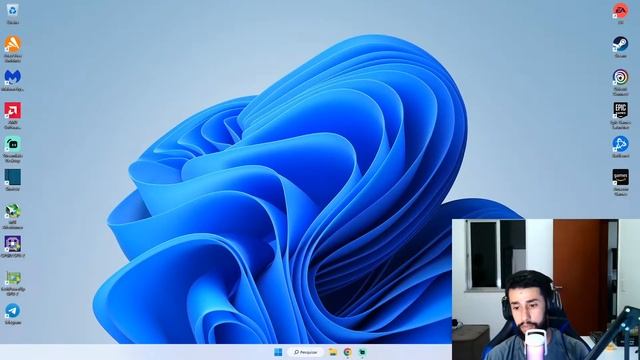Open the Malwarebytes desktop shortcut
640x360 pixels.
point(13,78)
